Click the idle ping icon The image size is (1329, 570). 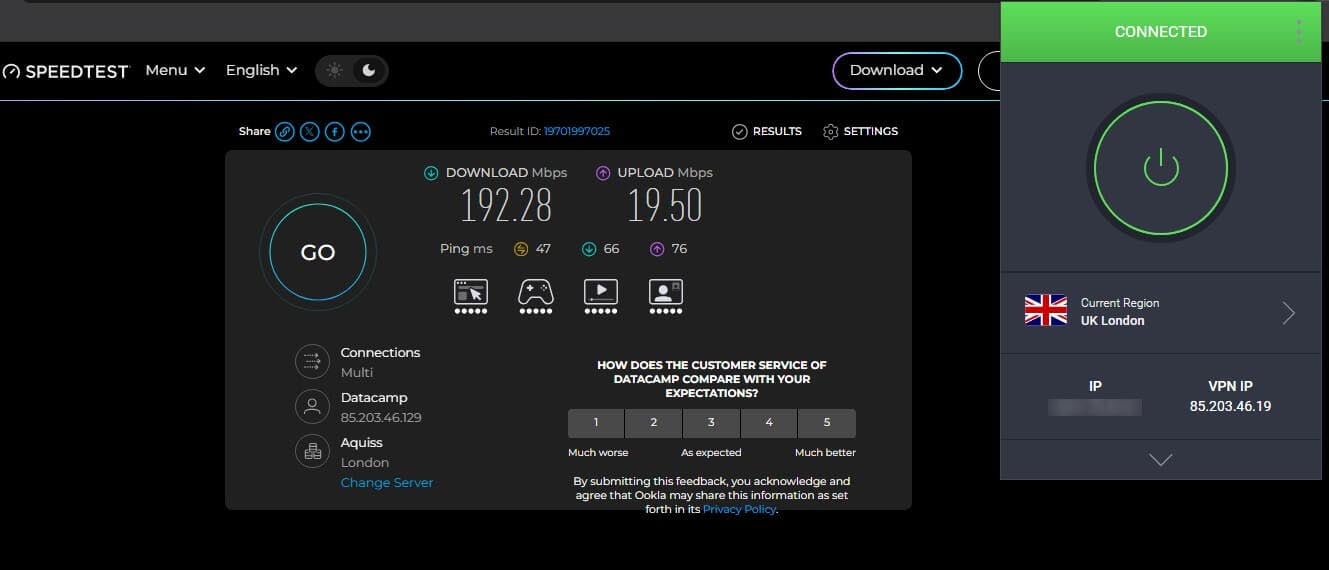521,249
